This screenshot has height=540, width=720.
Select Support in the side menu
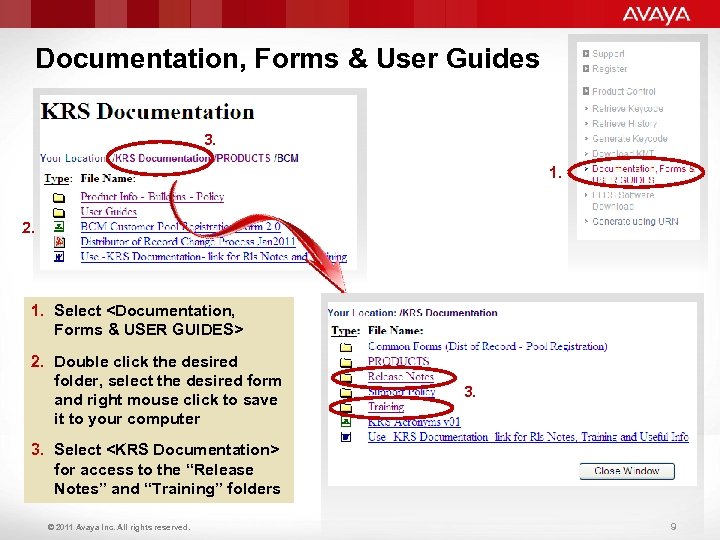click(x=608, y=54)
